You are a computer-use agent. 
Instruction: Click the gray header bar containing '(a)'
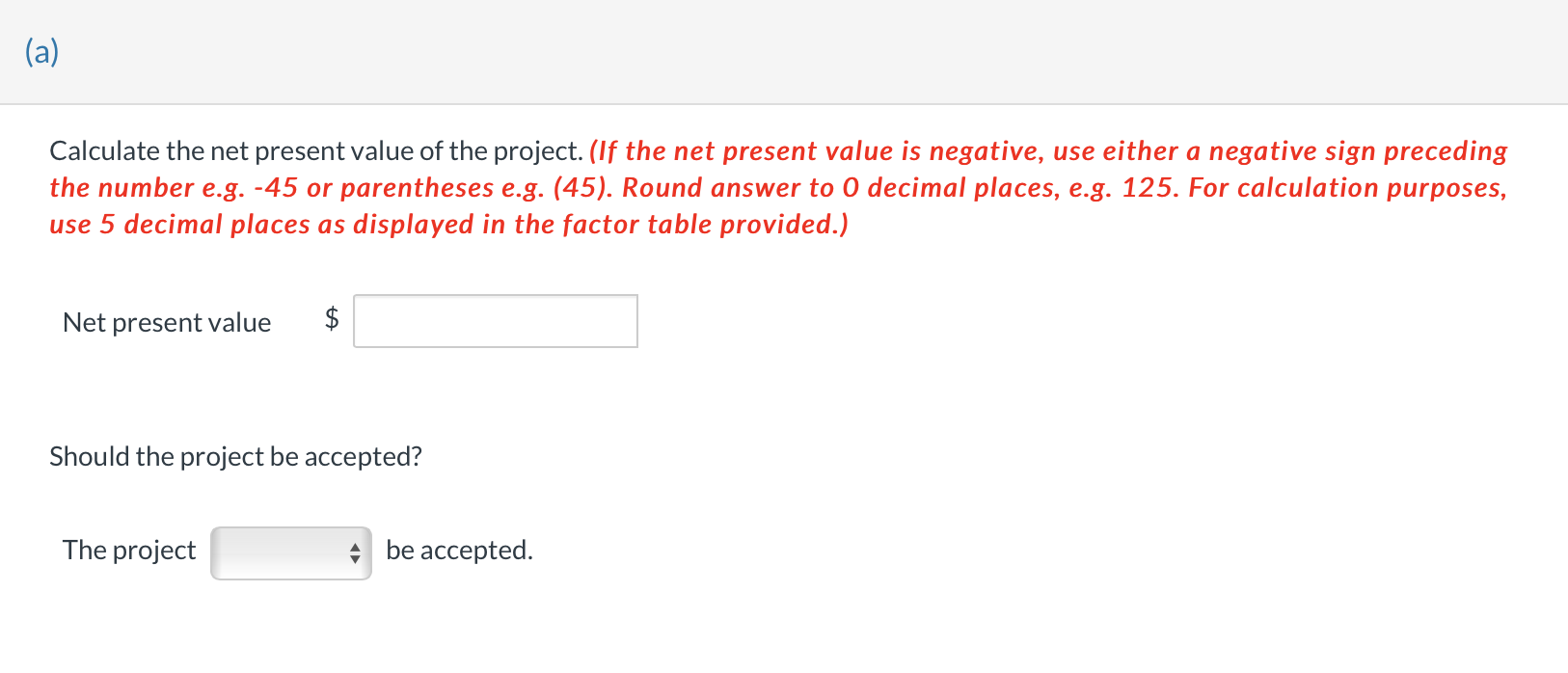point(771,51)
